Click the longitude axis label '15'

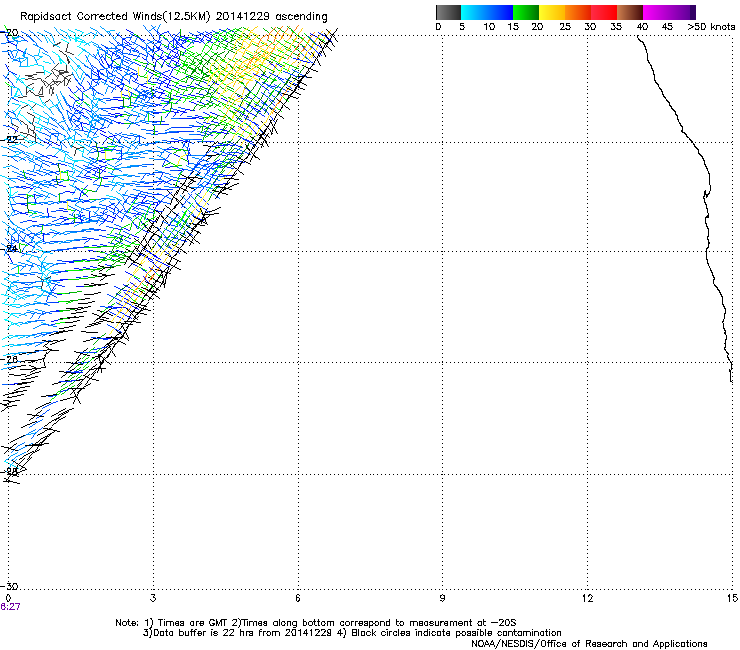(x=732, y=598)
